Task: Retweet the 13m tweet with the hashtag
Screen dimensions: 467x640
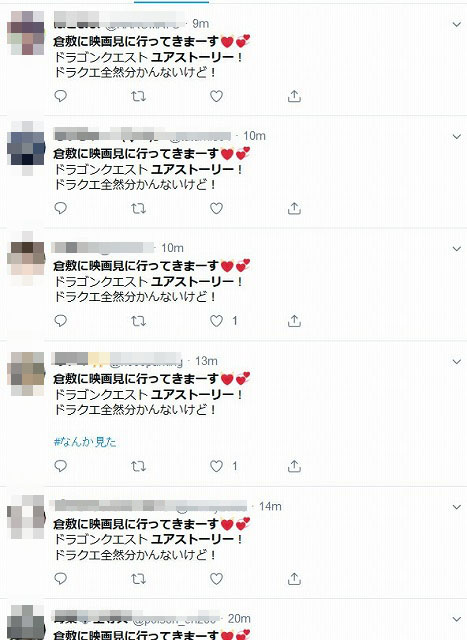Action: (x=138, y=466)
